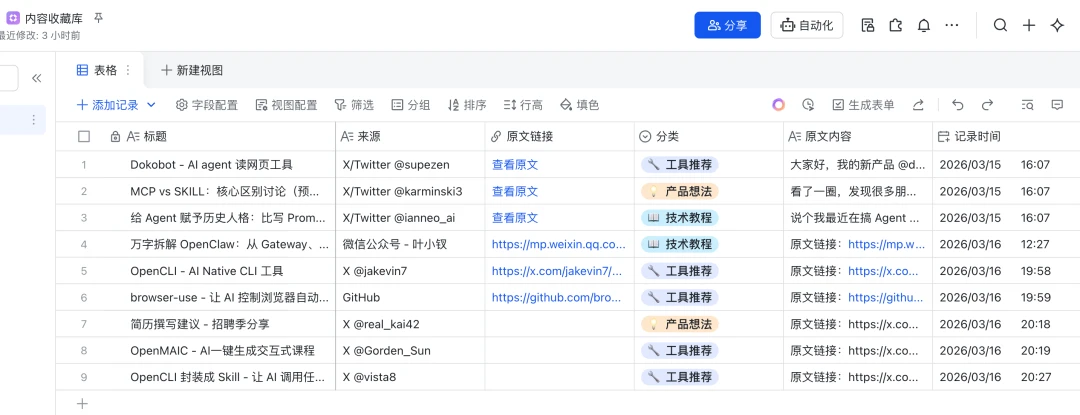Open 视图配置 view settings
The width and height of the screenshot is (1080, 415).
click(287, 105)
